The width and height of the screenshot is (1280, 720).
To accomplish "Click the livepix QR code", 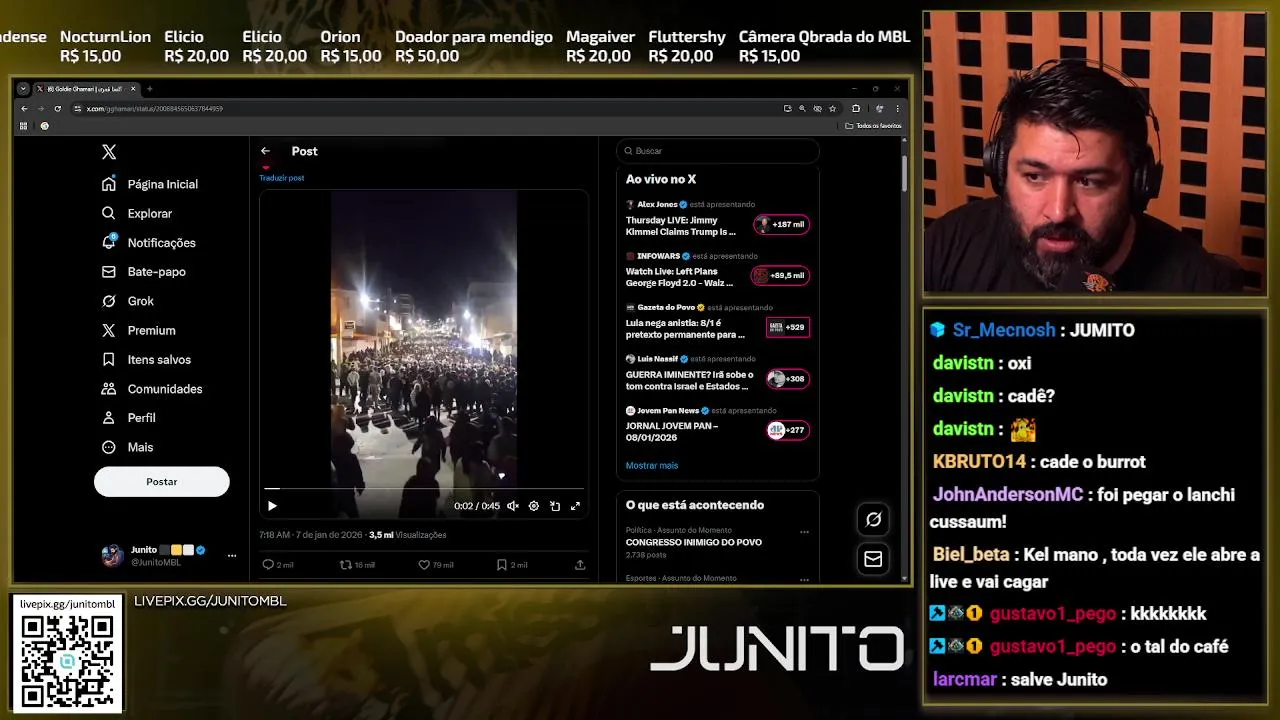I will [x=67, y=662].
